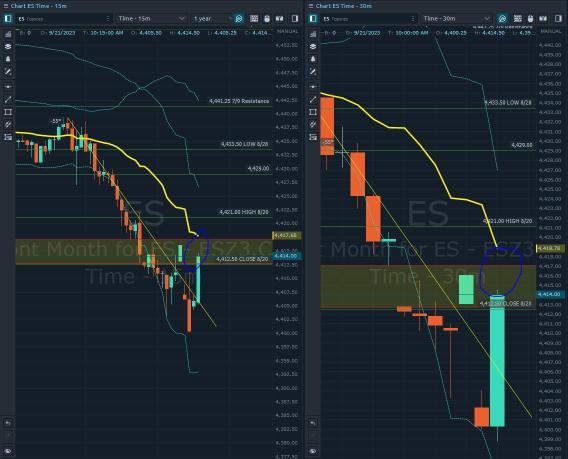Viewport: 568px width, 459px height.
Task: Select the trend line tool in 15m sidebar
Action: 8,99
